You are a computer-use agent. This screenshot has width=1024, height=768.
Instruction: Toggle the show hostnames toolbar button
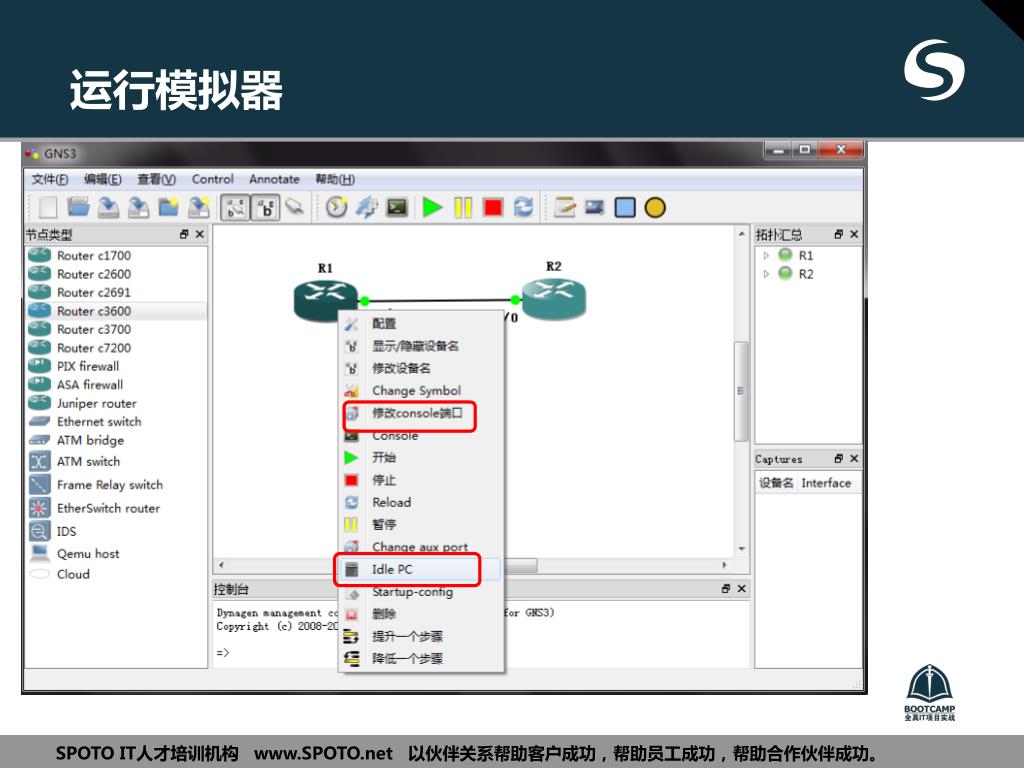[266, 208]
